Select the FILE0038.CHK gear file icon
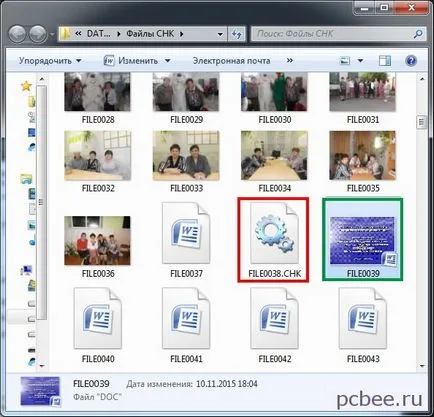This screenshot has width=434, height=417. (274, 233)
